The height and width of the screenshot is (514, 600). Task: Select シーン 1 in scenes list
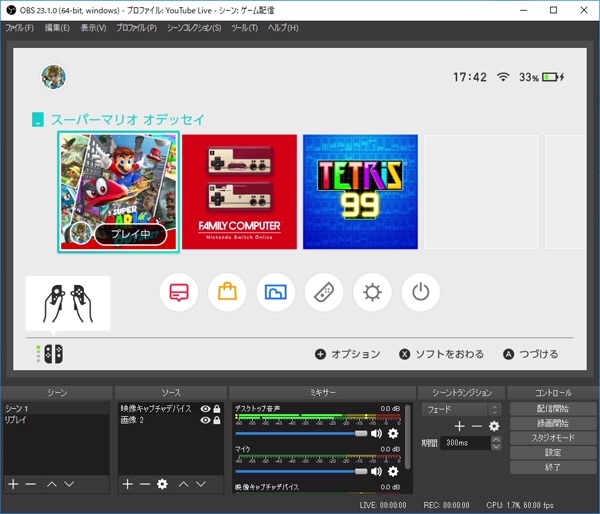(56, 408)
